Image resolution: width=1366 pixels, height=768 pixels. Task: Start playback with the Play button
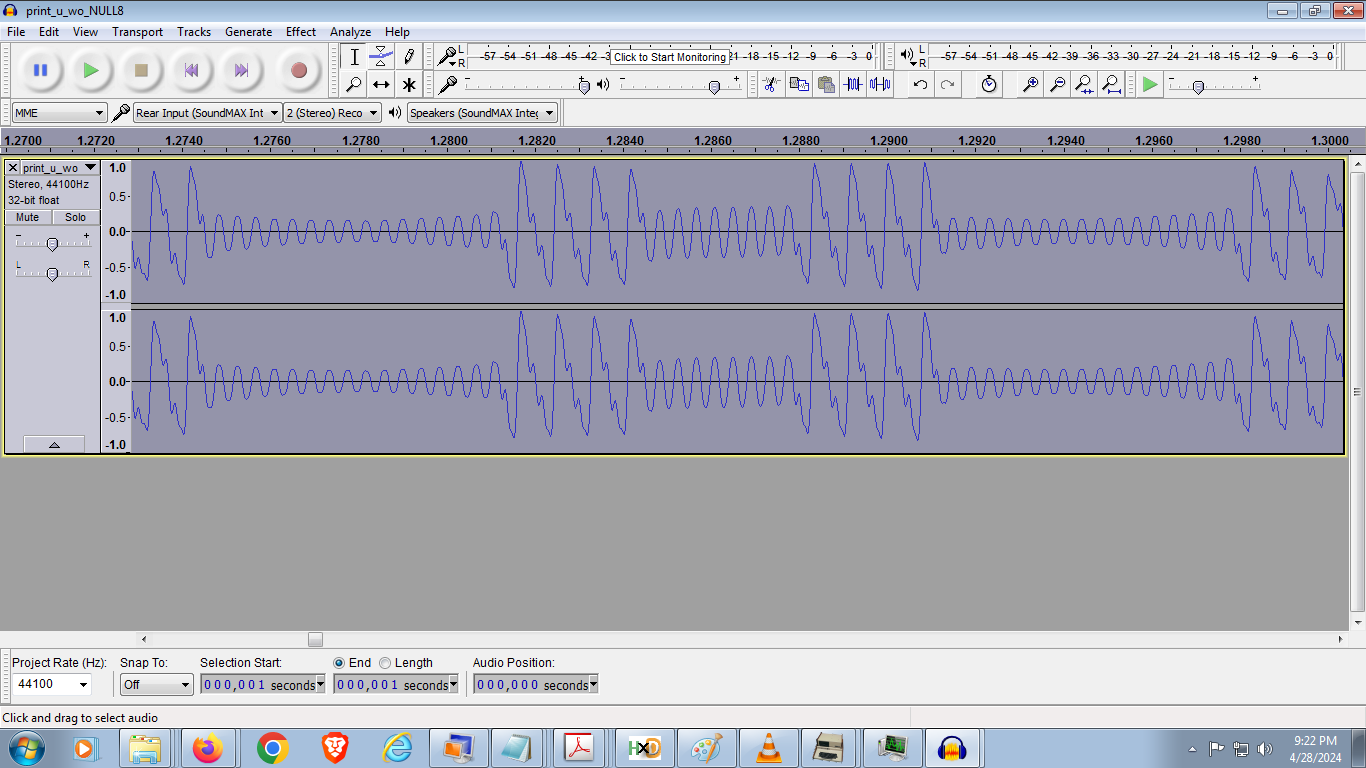tap(91, 70)
